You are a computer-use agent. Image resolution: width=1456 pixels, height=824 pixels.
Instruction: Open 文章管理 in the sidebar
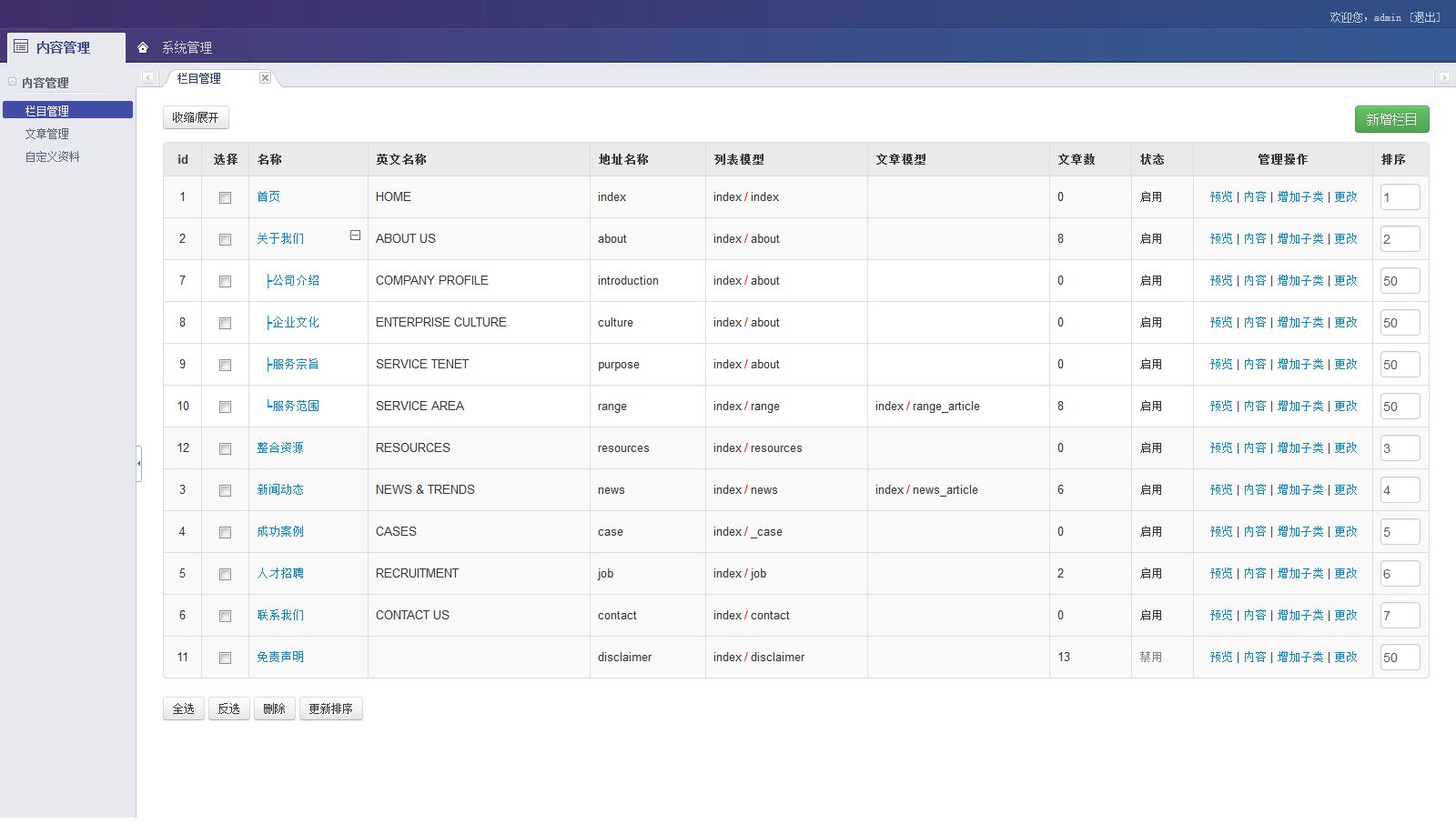click(x=47, y=134)
